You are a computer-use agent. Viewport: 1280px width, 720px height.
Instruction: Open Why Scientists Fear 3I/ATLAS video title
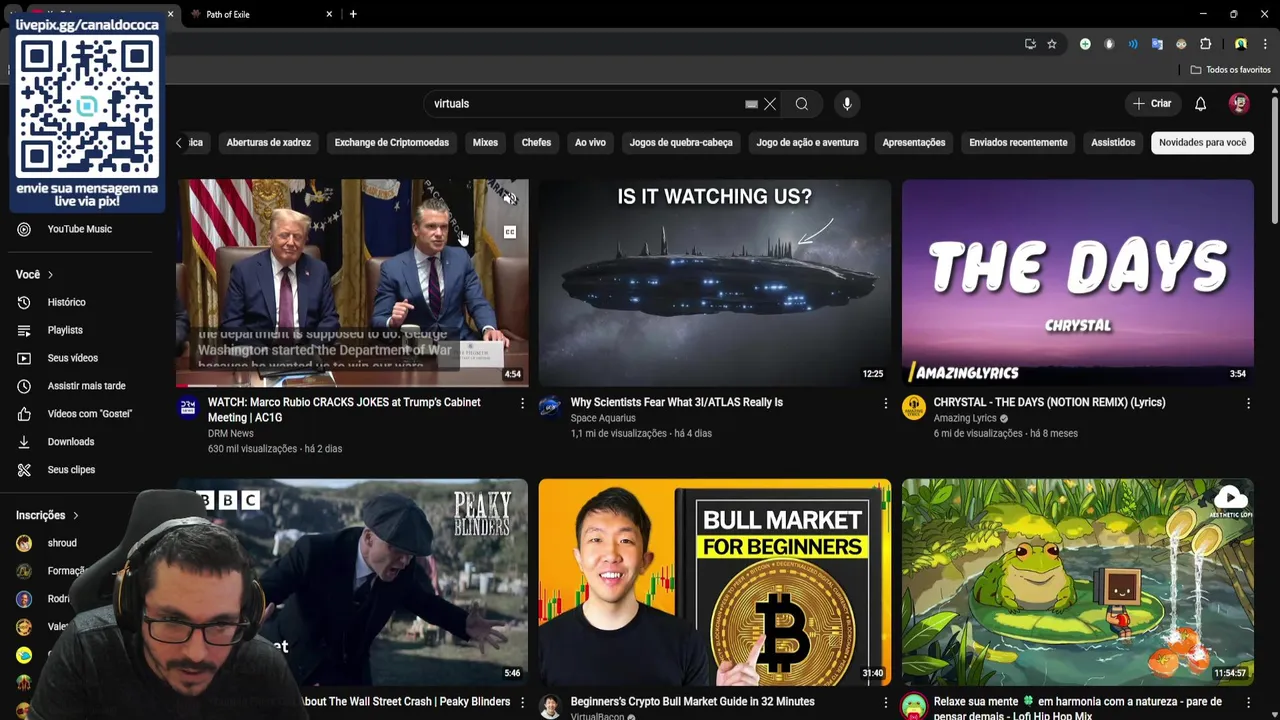(676, 402)
